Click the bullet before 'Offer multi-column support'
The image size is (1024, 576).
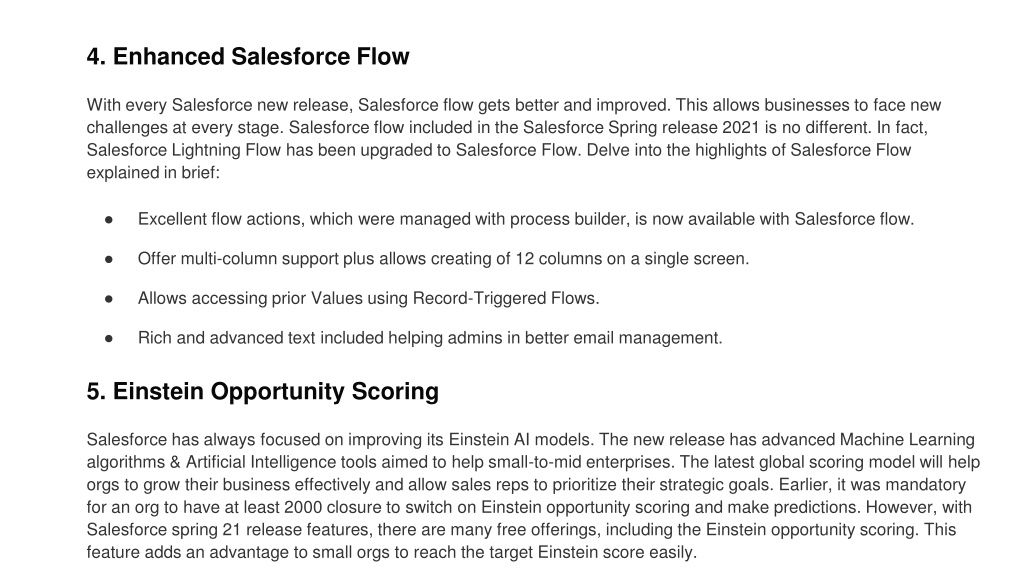point(108,260)
